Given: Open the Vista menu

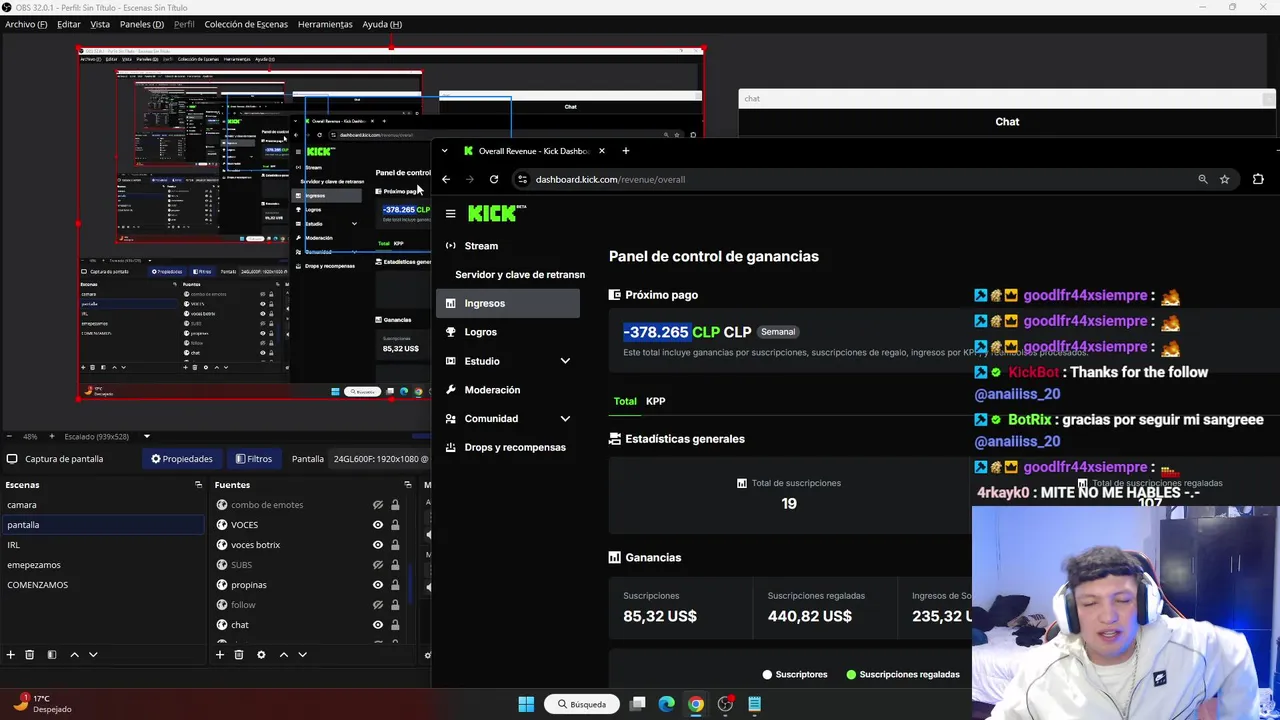Looking at the screenshot, I should [x=100, y=24].
